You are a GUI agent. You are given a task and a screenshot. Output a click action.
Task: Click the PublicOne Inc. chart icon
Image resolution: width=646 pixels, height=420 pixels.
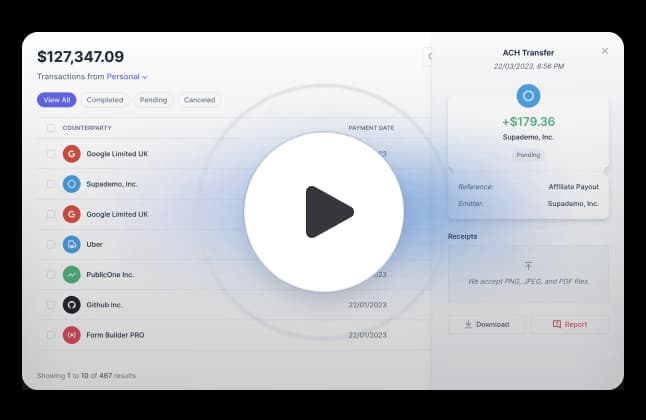coord(71,274)
